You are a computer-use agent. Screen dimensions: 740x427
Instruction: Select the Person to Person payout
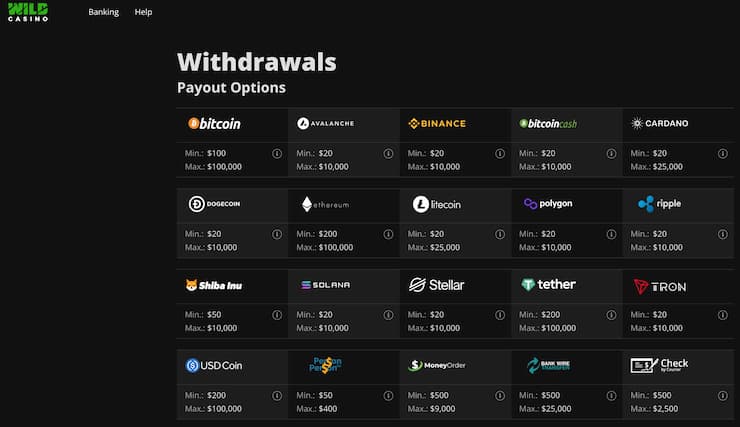[326, 365]
